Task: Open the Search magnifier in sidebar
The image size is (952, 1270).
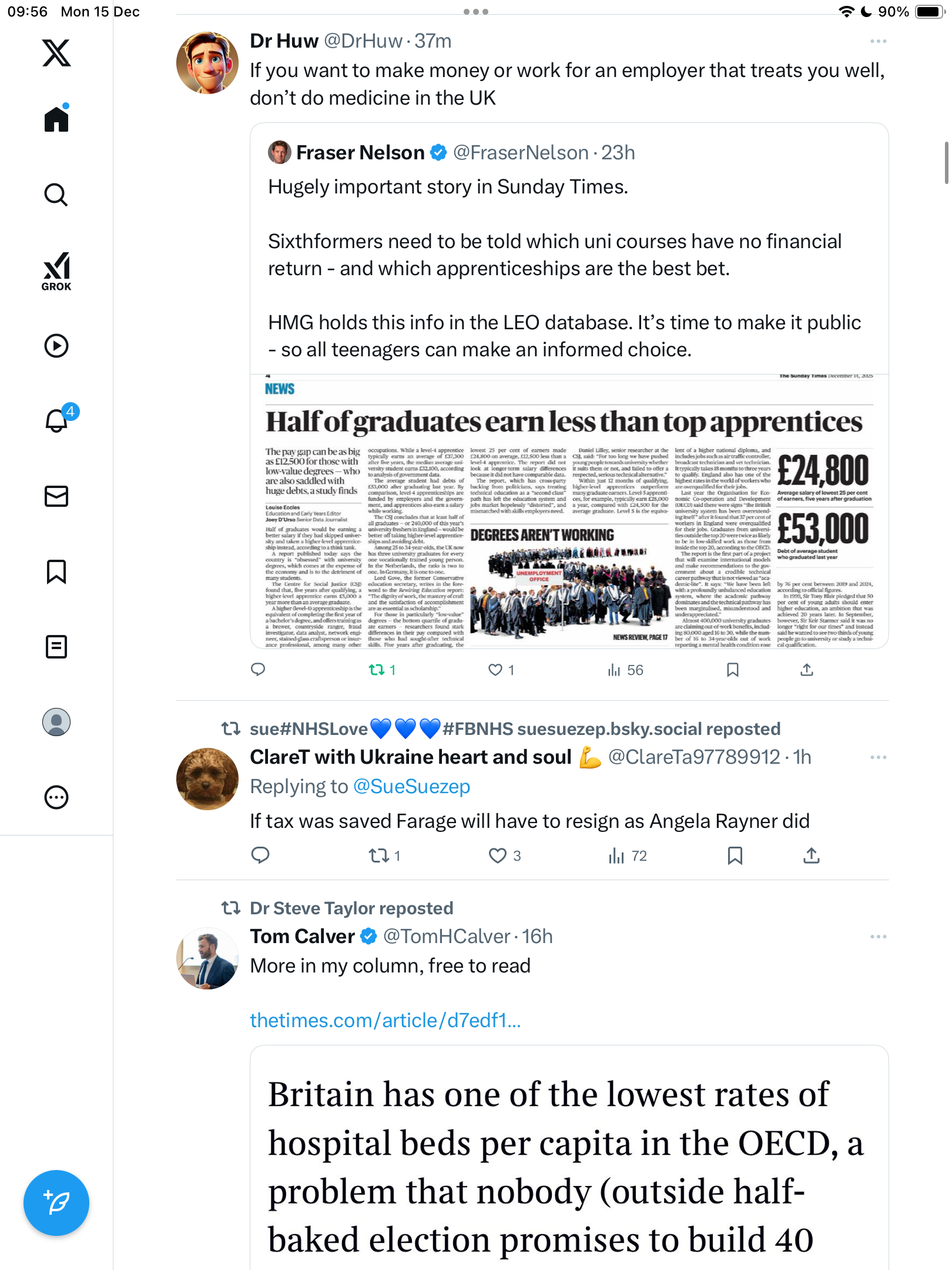Action: tap(56, 195)
